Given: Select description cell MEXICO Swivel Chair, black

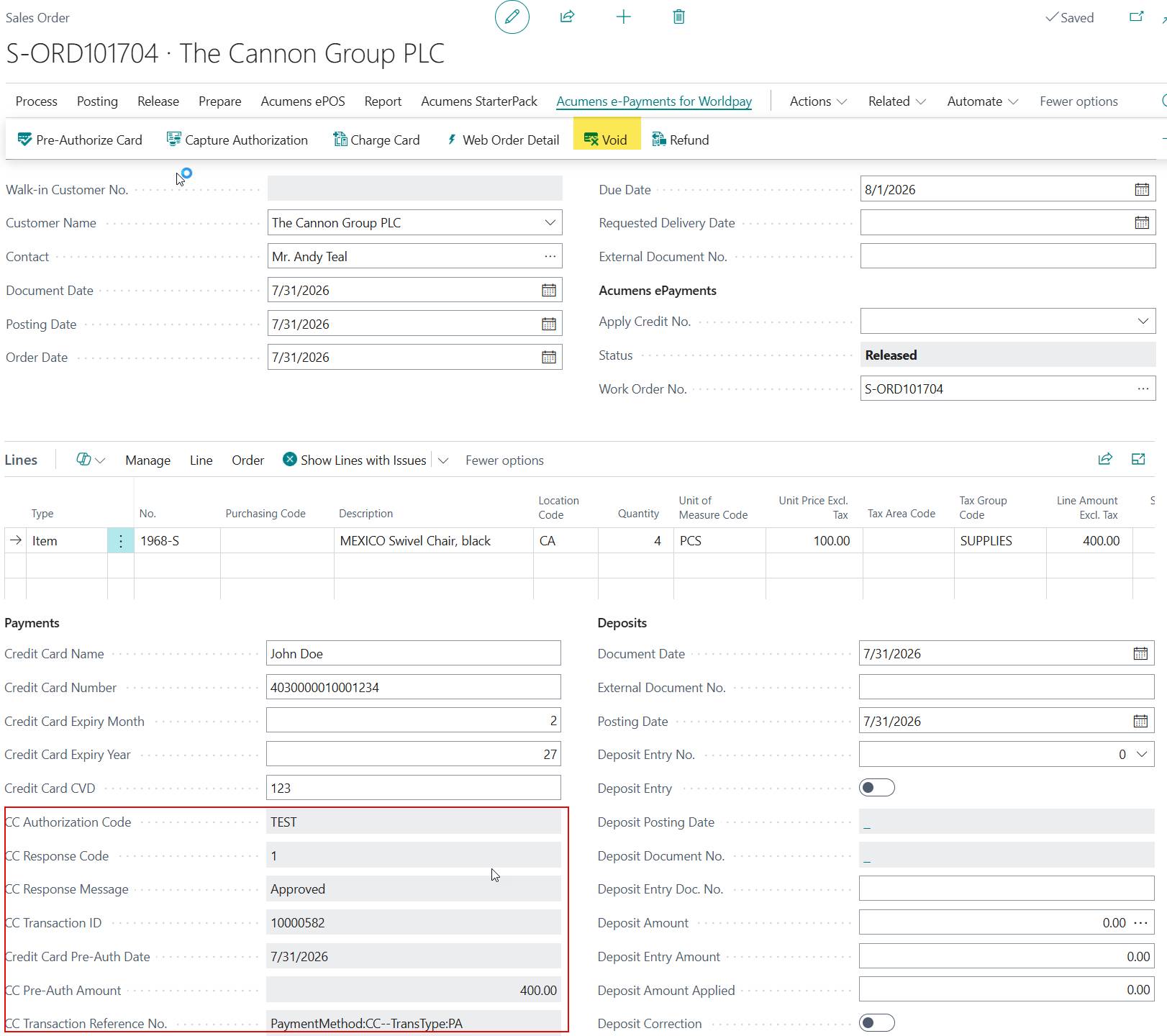Looking at the screenshot, I should click(434, 541).
